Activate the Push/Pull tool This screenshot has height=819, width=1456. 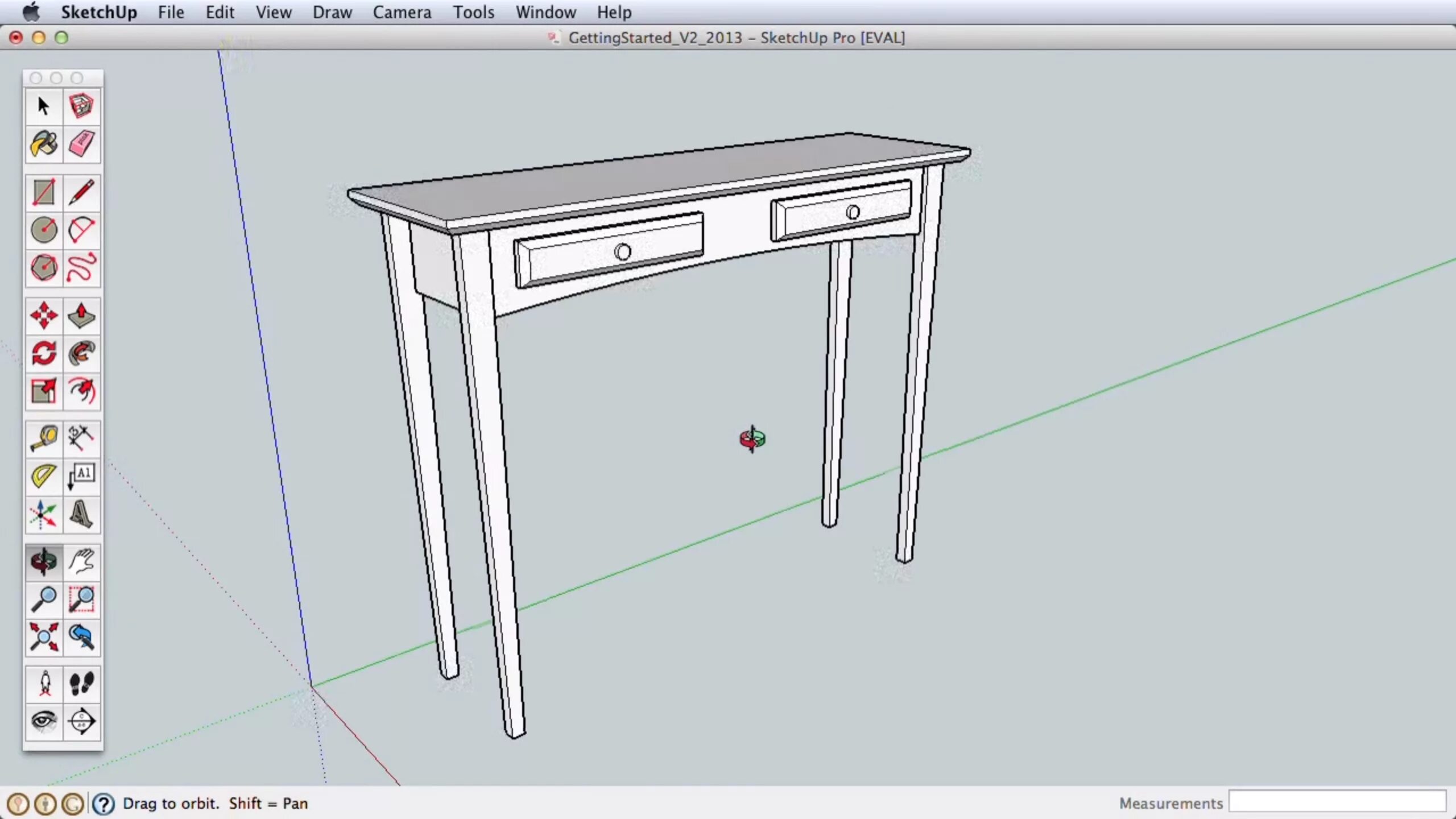(x=81, y=316)
